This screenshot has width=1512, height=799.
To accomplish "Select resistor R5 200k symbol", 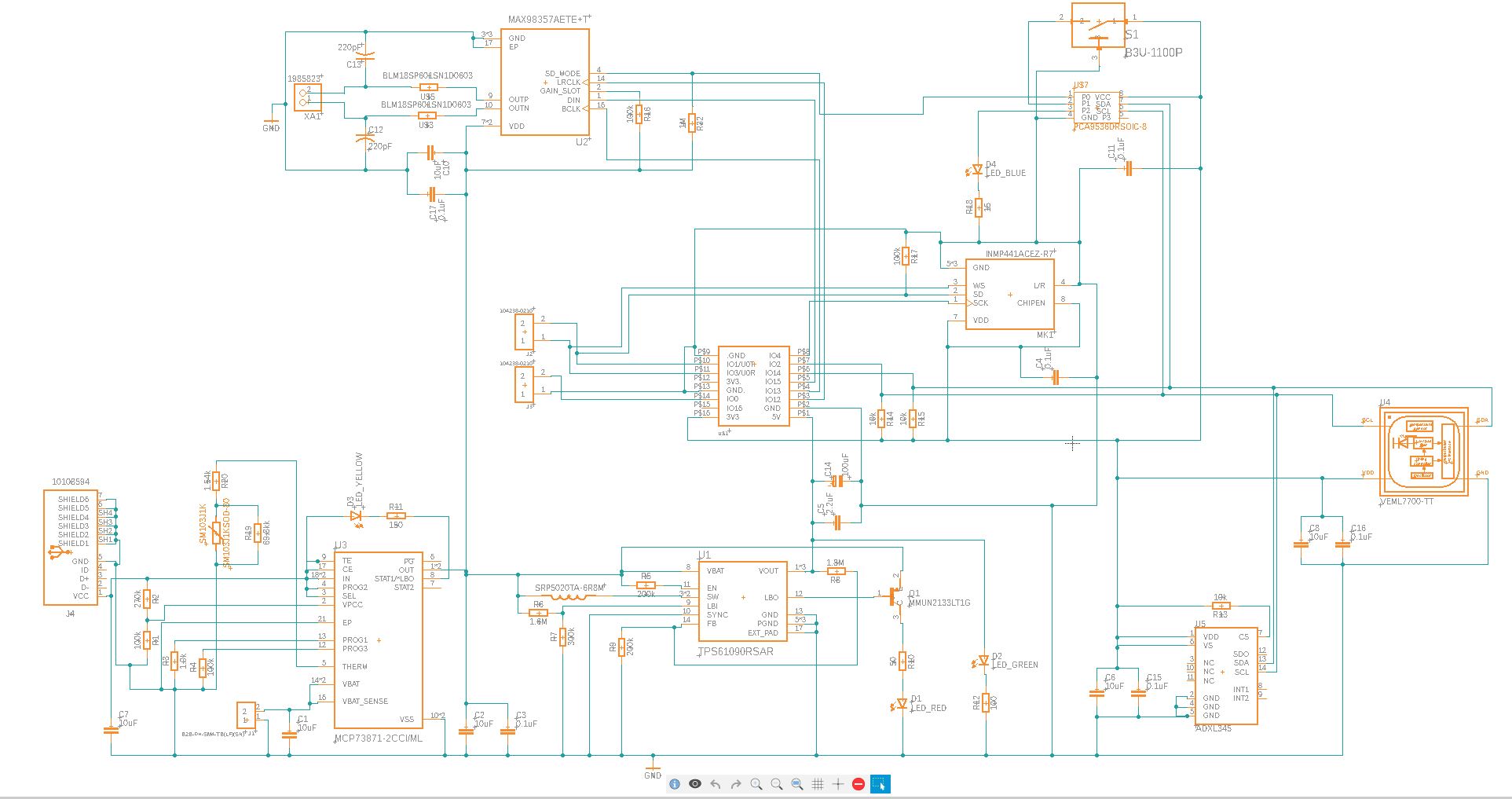I will pyautogui.click(x=646, y=585).
